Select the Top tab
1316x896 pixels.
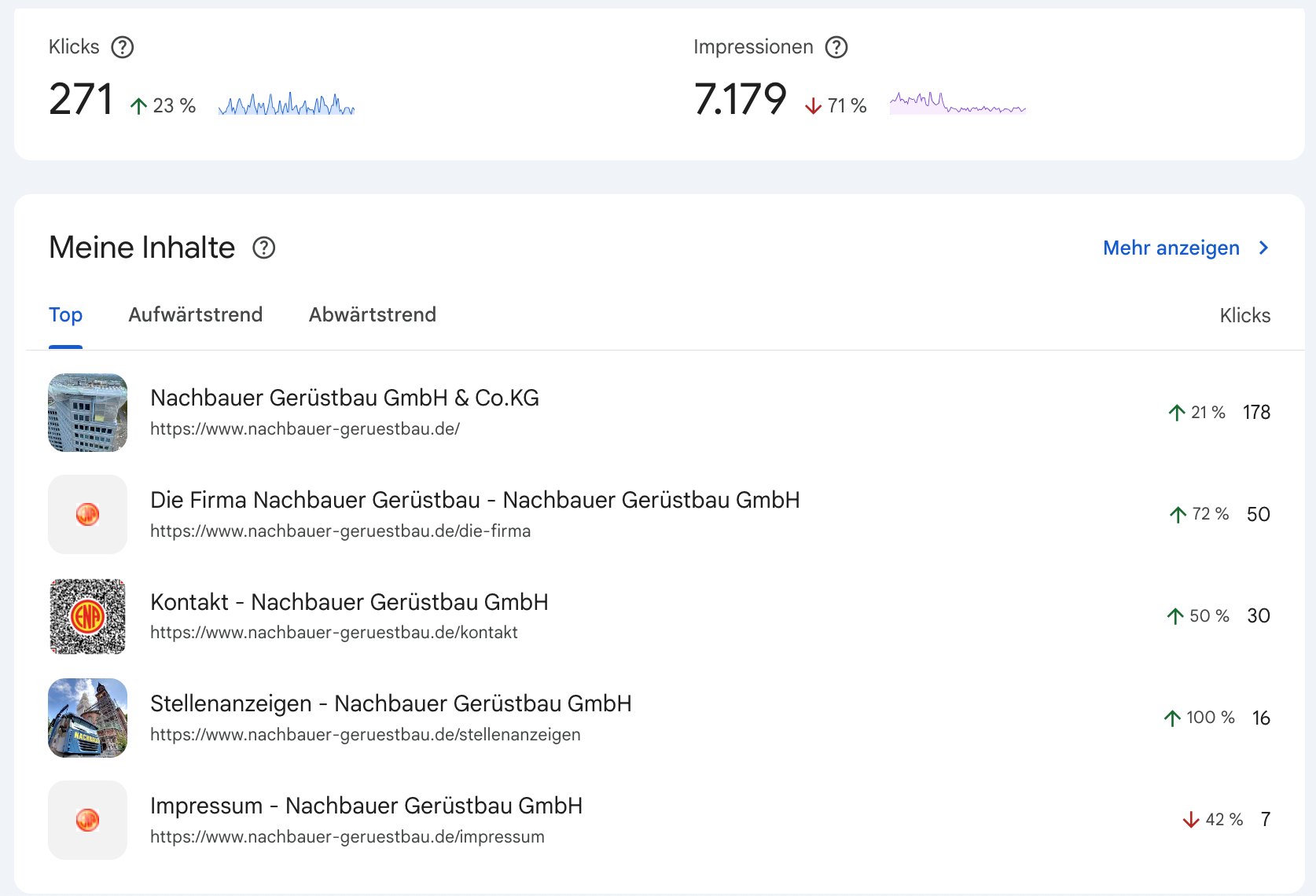pos(65,315)
